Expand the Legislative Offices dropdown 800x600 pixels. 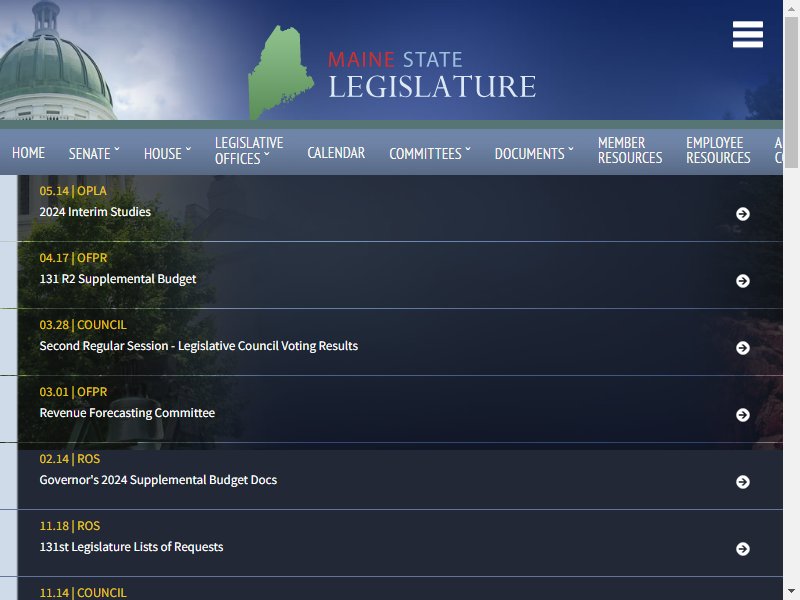[x=249, y=151]
